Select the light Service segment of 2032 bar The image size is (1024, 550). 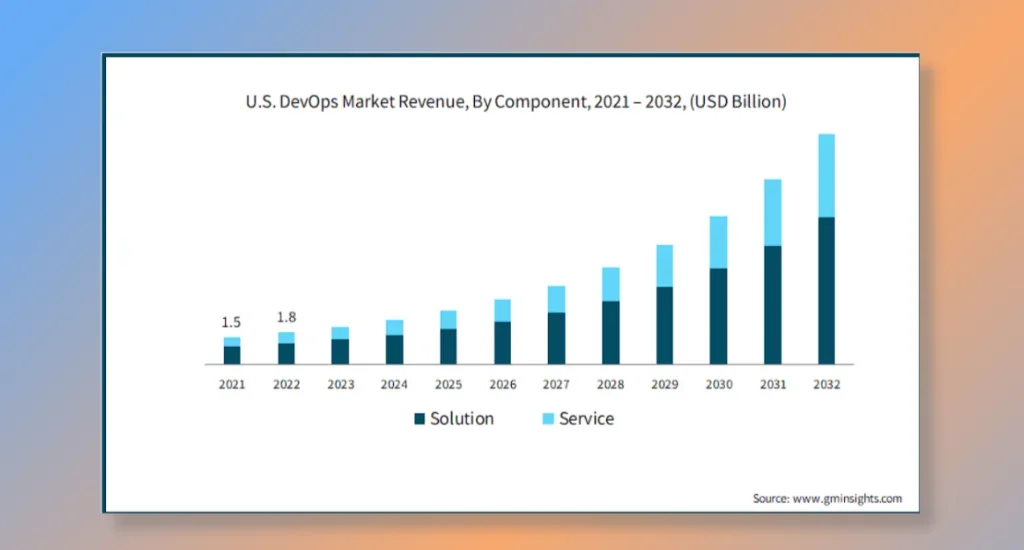tap(826, 175)
